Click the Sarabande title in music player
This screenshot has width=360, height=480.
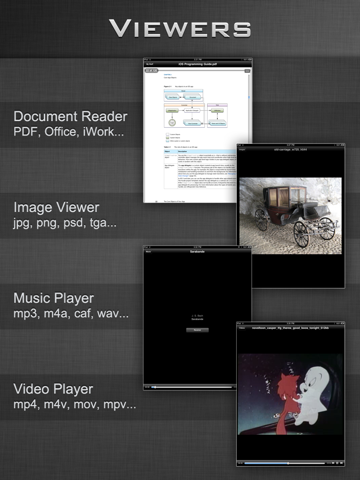[x=197, y=252]
